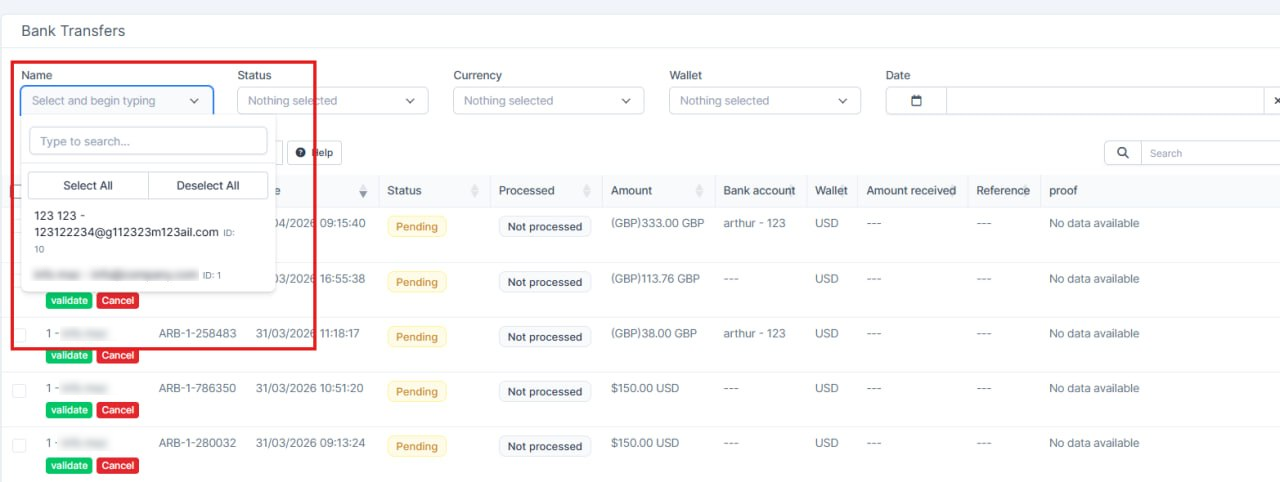Screen dimensions: 1280x482
Task: Open the Status filter dropdown
Action: pyautogui.click(x=332, y=101)
